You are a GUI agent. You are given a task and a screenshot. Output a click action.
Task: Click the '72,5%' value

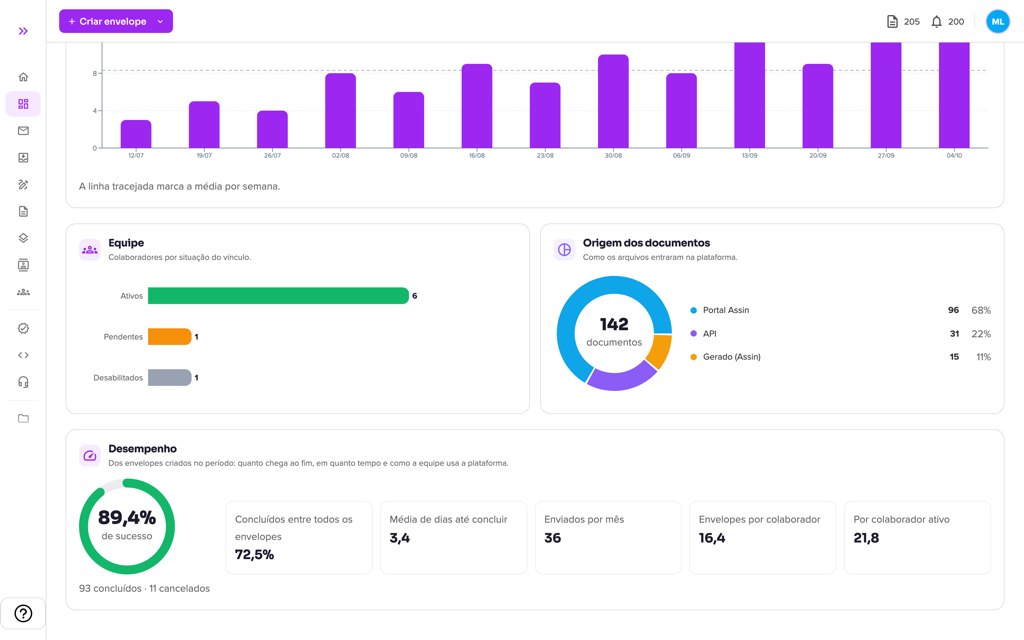pos(254,554)
